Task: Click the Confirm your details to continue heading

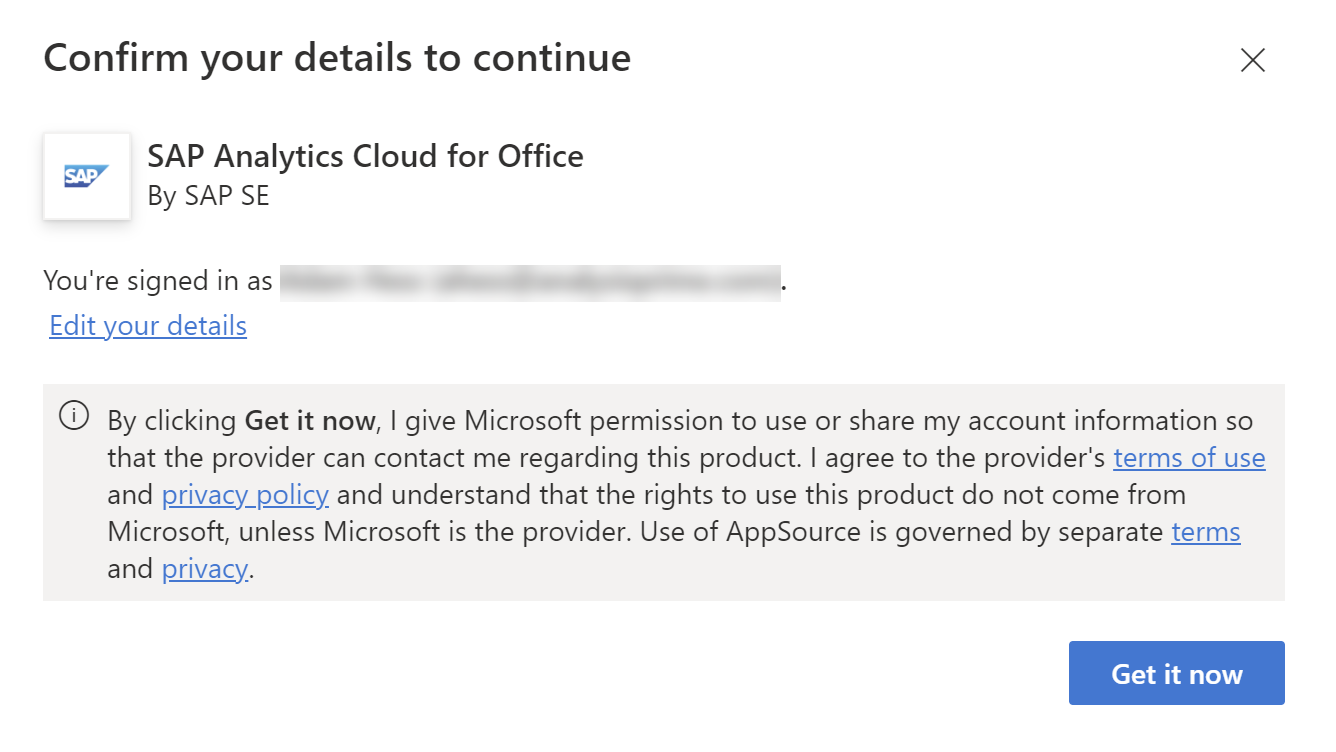Action: [337, 58]
